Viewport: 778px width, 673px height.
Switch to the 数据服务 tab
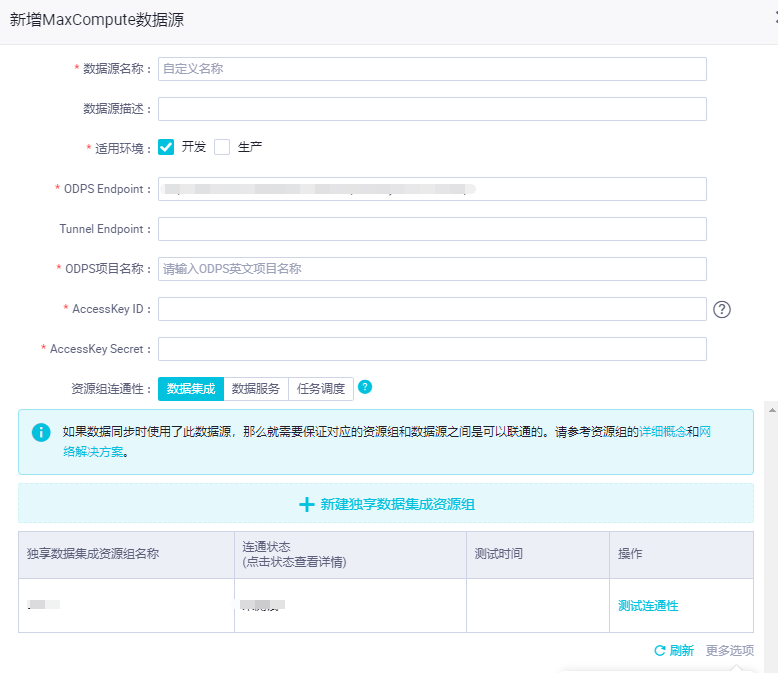[256, 389]
